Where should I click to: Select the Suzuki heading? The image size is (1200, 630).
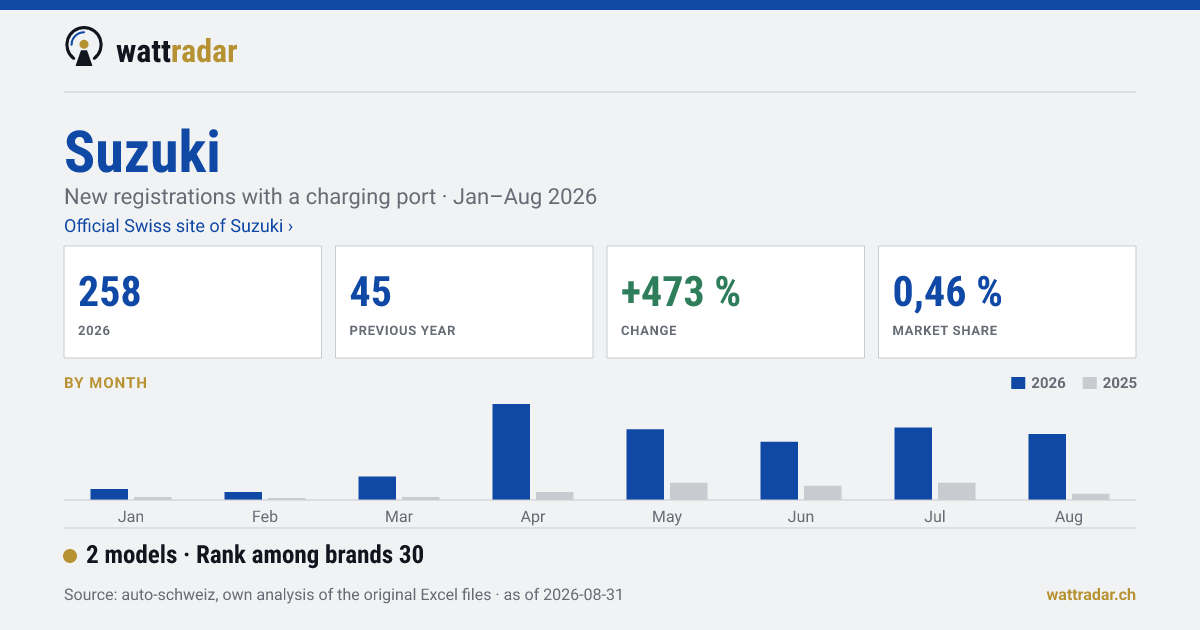click(142, 152)
